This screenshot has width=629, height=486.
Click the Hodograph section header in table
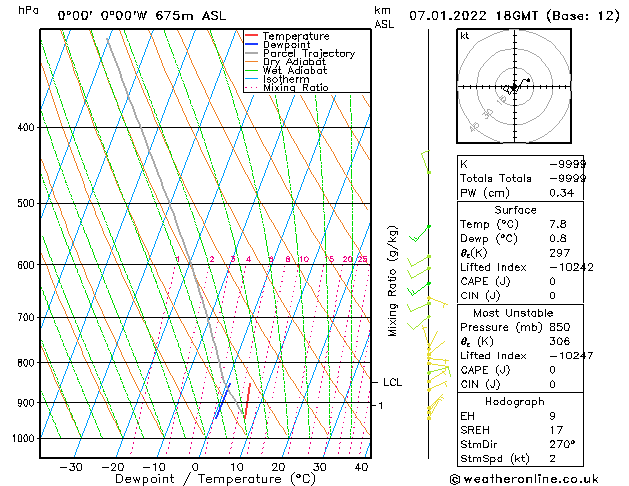[515, 400]
